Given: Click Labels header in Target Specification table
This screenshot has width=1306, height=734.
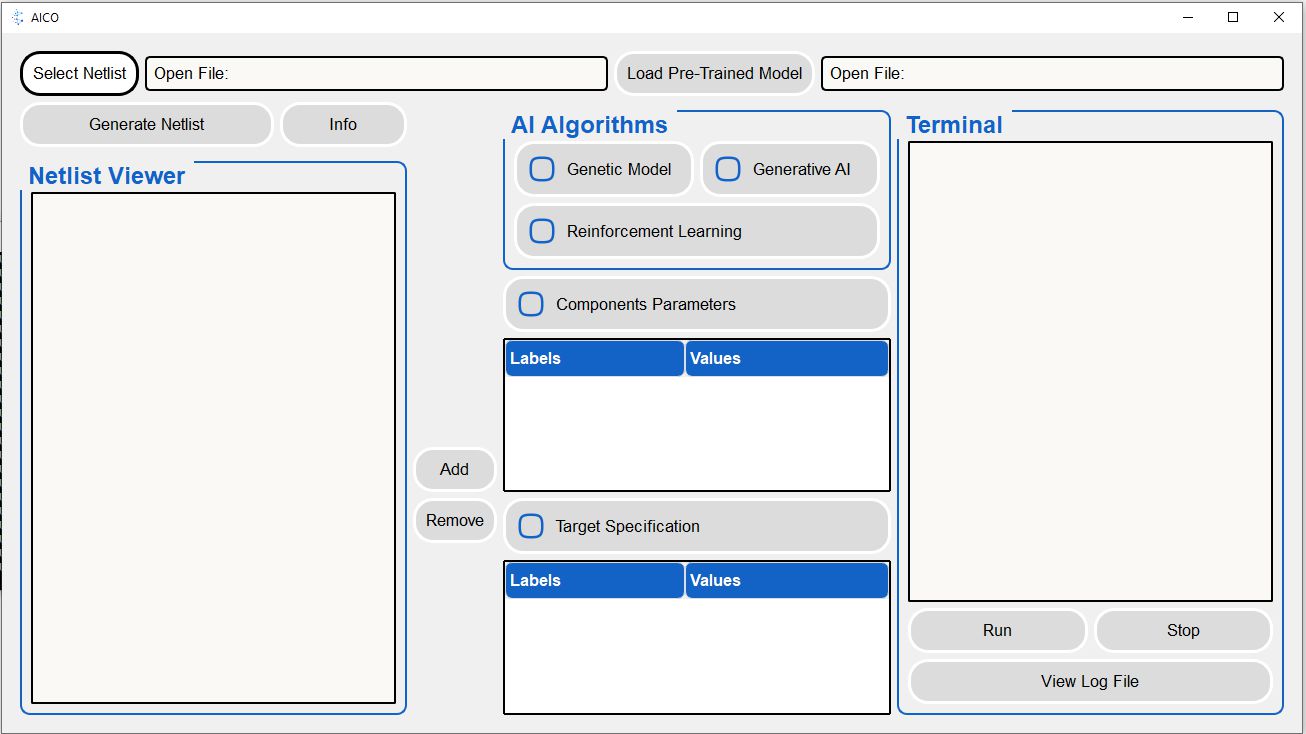Looking at the screenshot, I should point(594,581).
